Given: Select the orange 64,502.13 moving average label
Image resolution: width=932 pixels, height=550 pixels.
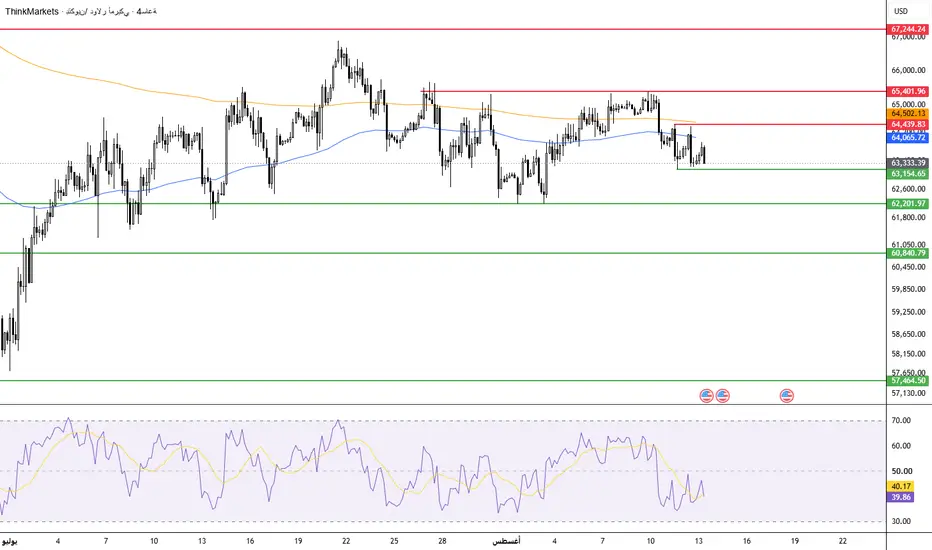Looking at the screenshot, I should point(909,113).
